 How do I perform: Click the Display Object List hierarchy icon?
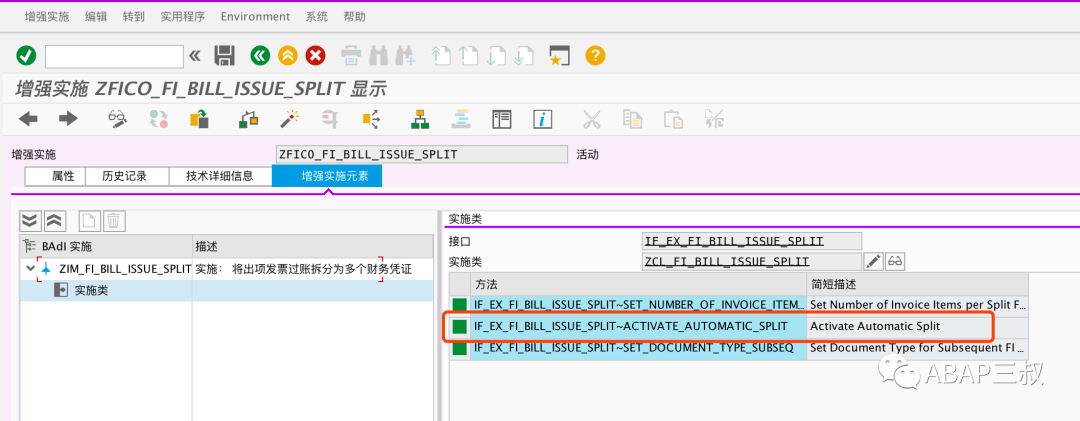pos(419,119)
